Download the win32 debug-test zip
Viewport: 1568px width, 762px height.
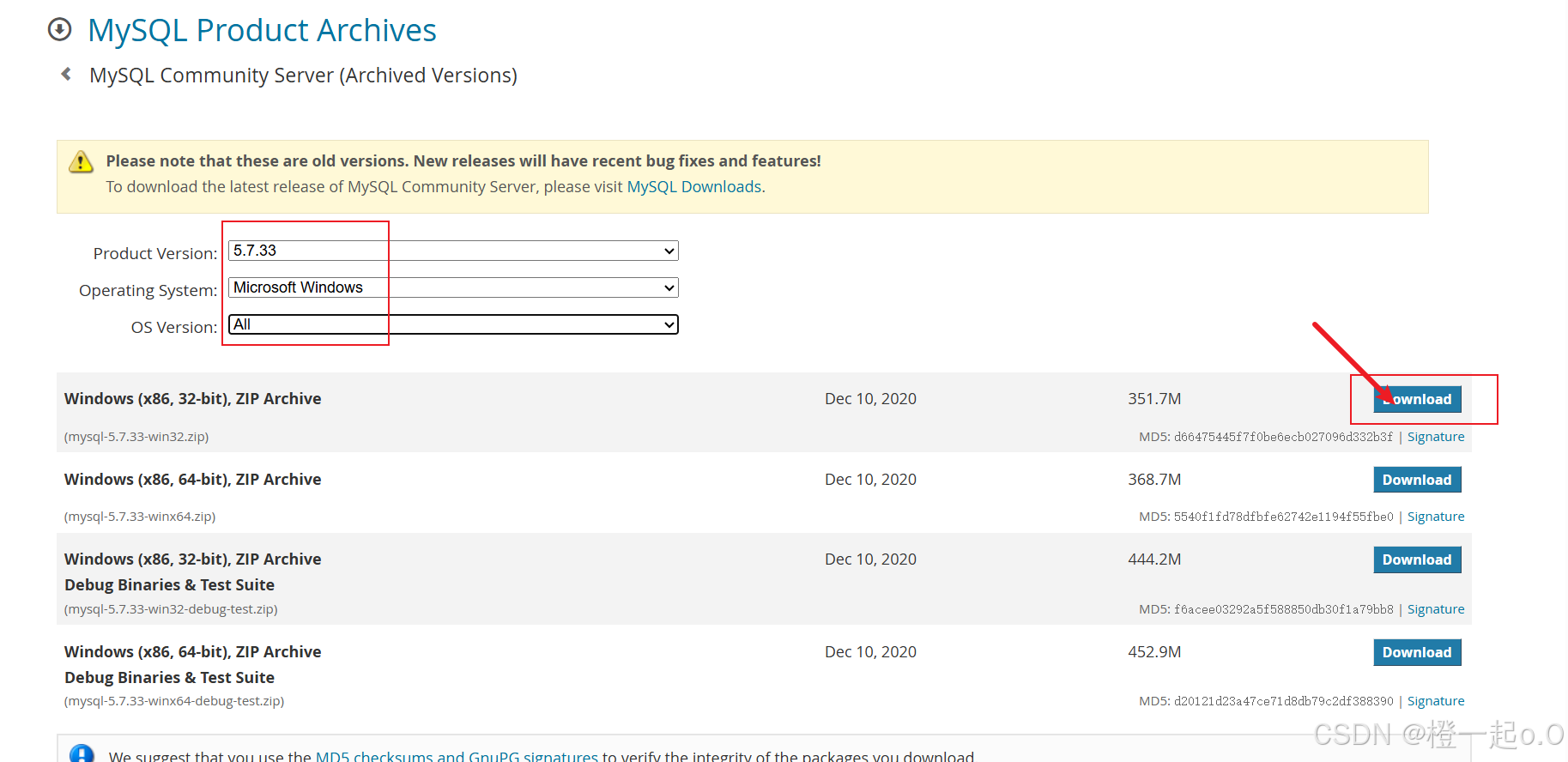1417,559
